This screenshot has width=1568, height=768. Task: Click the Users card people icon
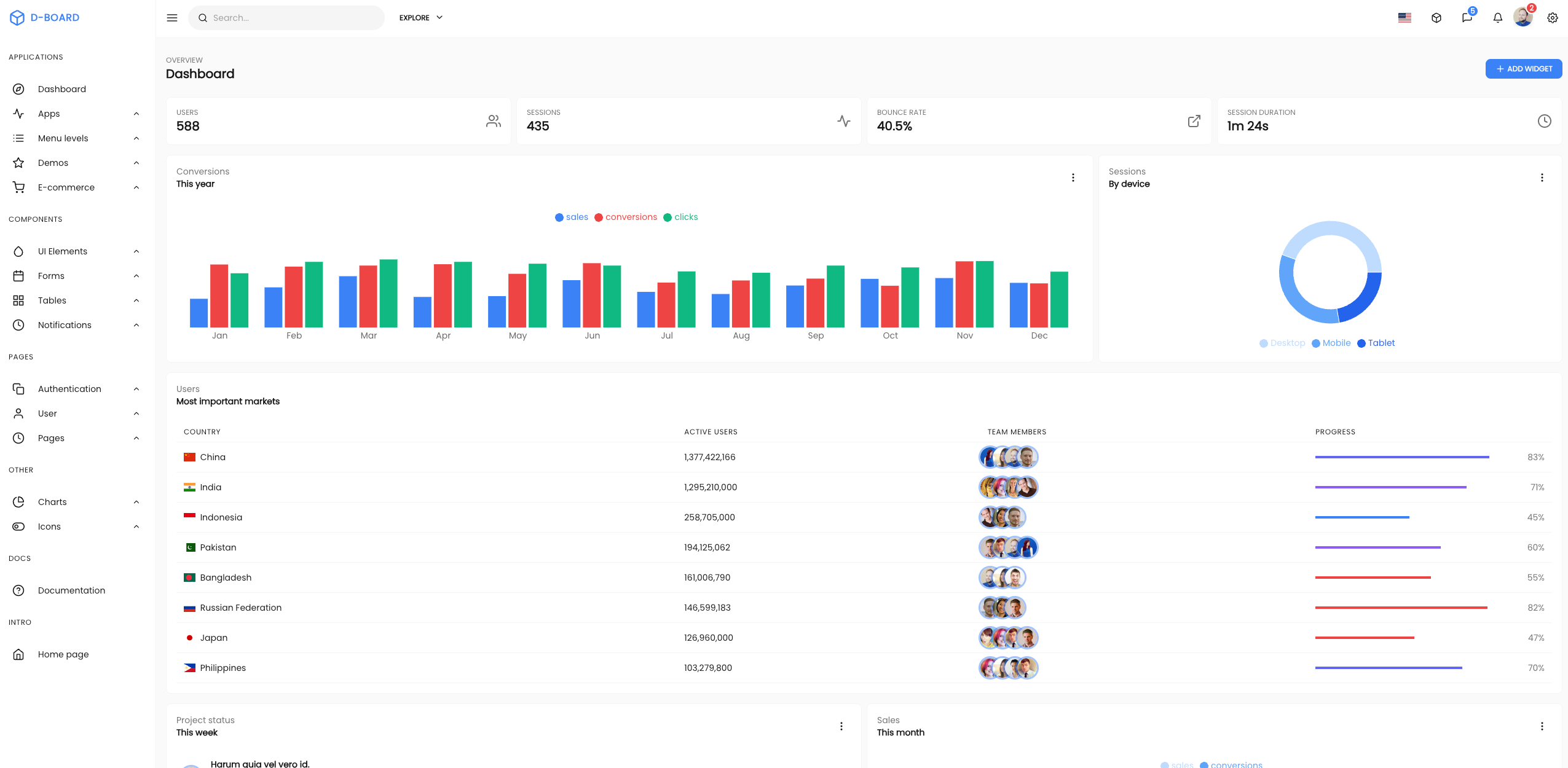pos(494,121)
